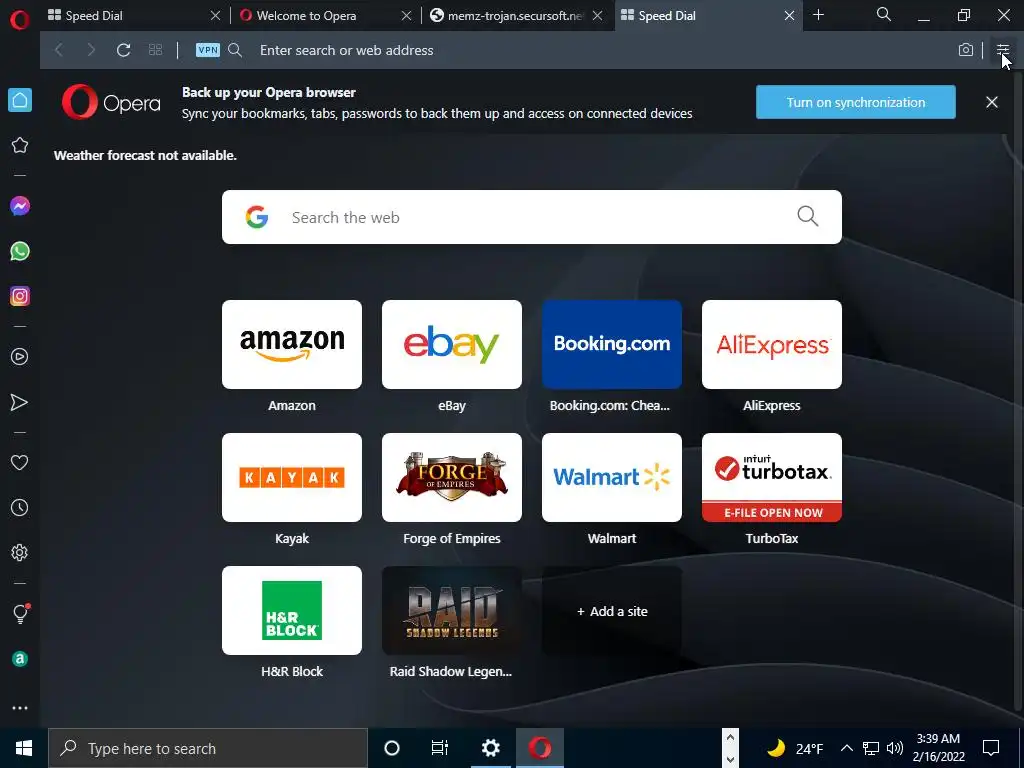Click Turn on synchronization button
This screenshot has height=768, width=1024.
[x=856, y=102]
